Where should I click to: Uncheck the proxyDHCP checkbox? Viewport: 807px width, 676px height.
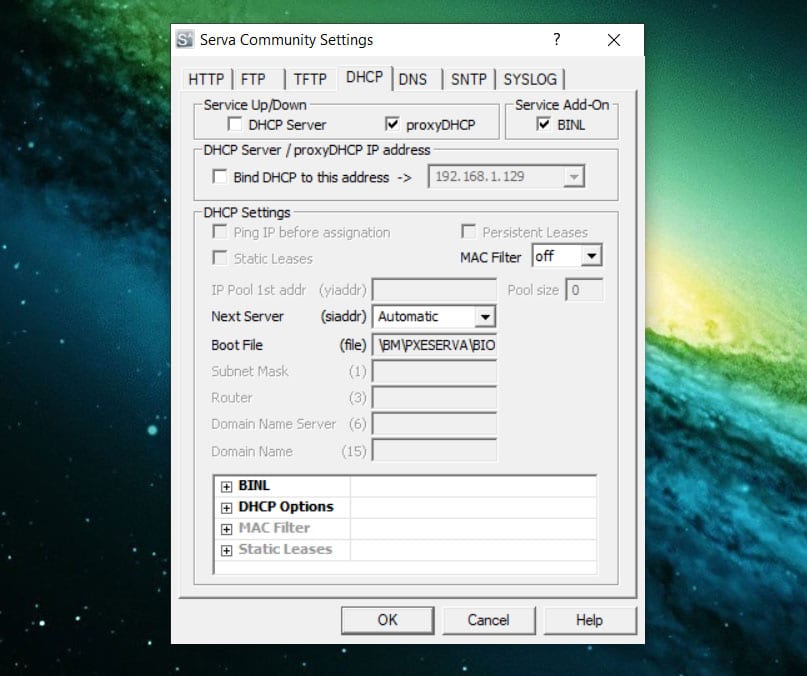click(392, 124)
